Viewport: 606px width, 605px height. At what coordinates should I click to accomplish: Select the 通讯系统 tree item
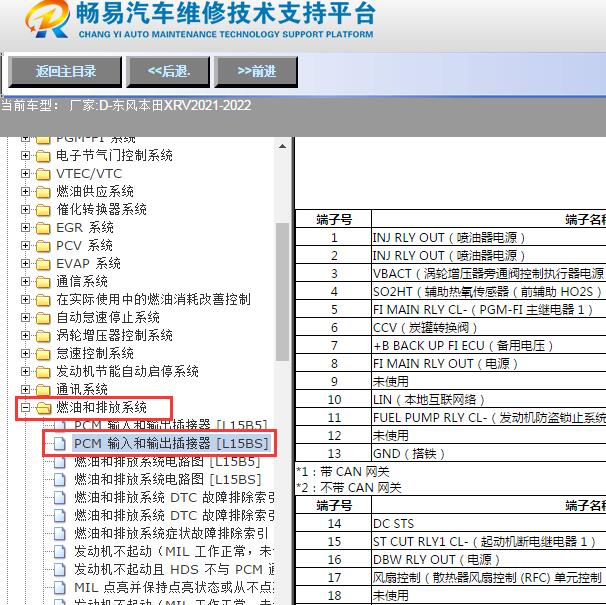(82, 389)
